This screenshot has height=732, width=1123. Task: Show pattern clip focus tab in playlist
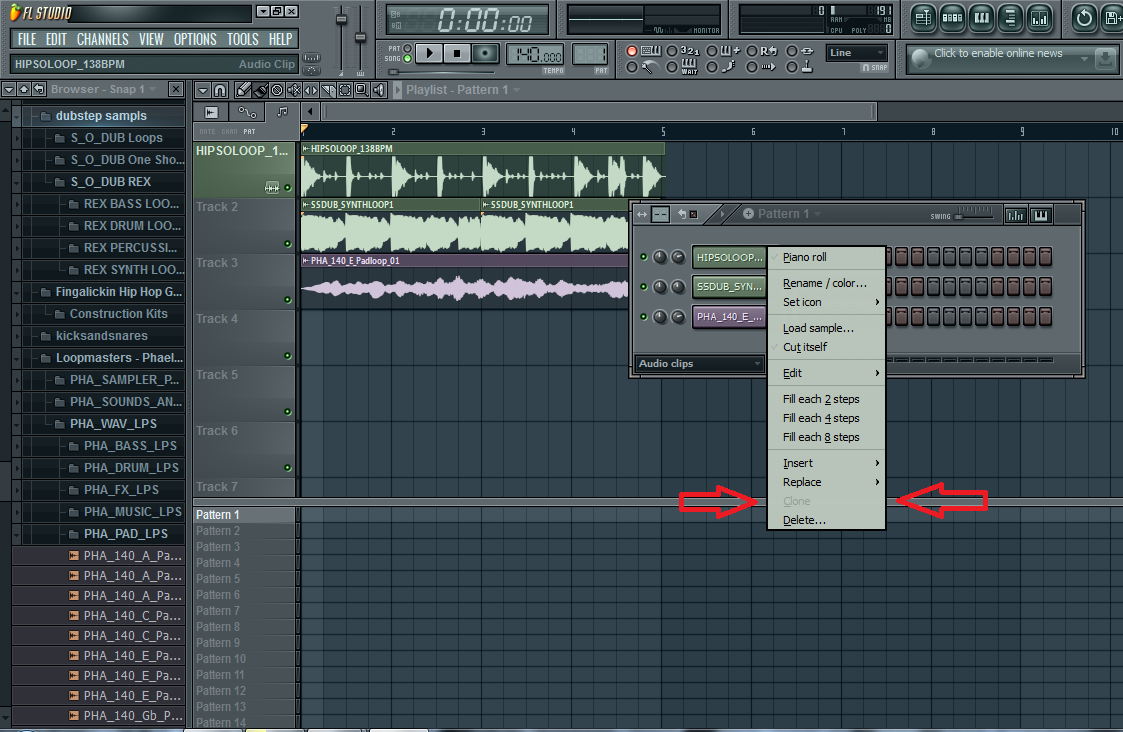click(282, 112)
